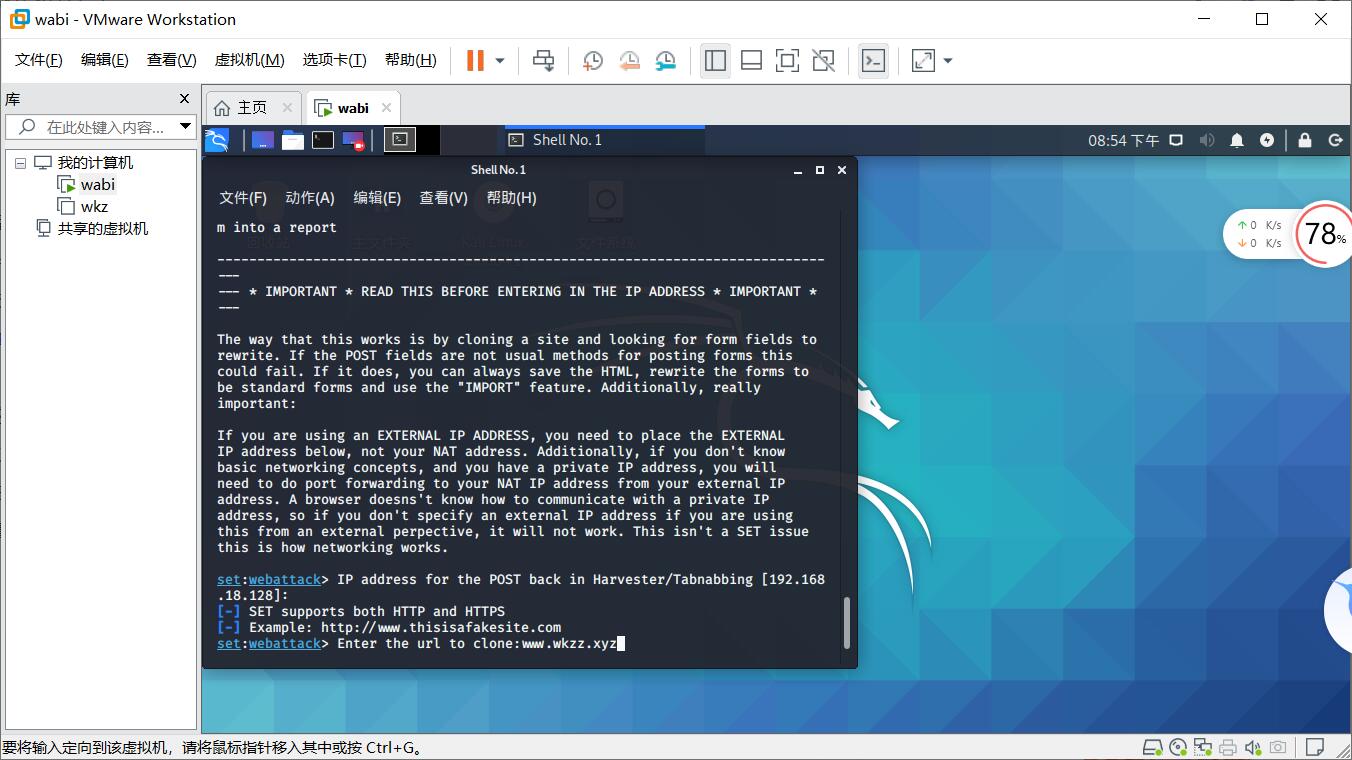1352x760 pixels.
Task: Launch the terminal emulator from the Kali panel
Action: coord(323,140)
